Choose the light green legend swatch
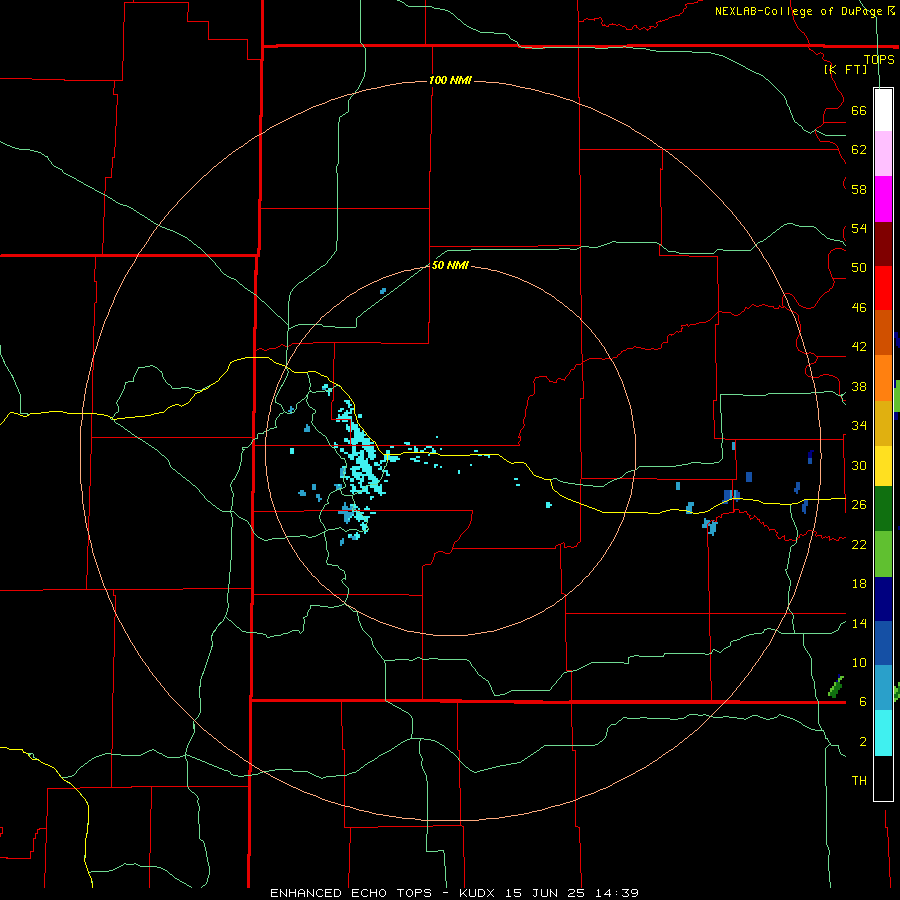The image size is (900, 900). 883,554
